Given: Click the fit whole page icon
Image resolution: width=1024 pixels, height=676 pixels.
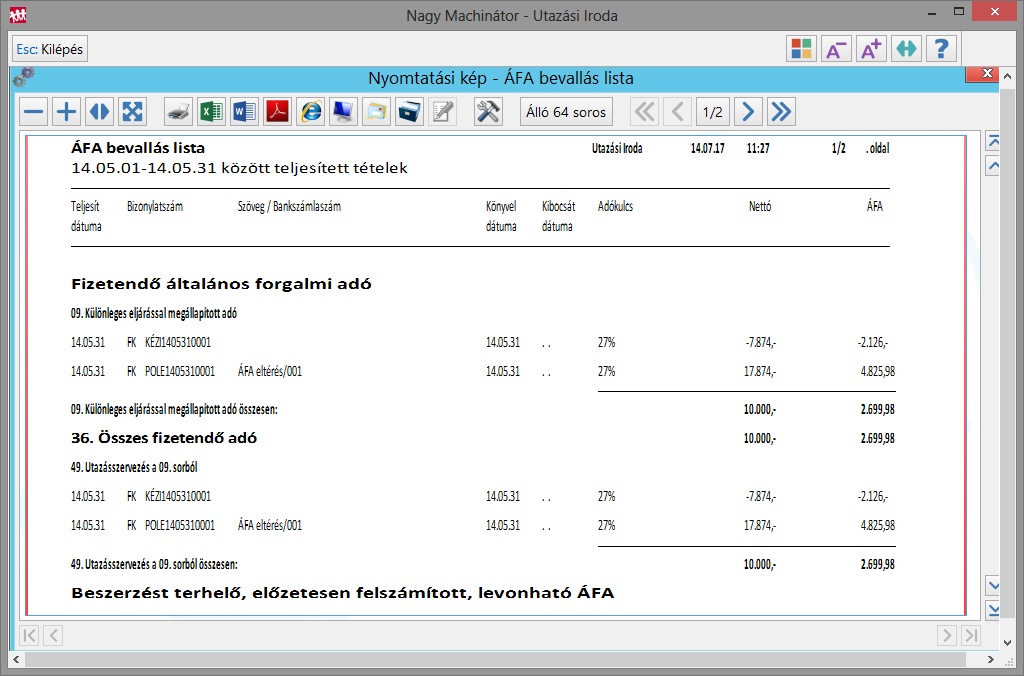Looking at the screenshot, I should pos(133,112).
